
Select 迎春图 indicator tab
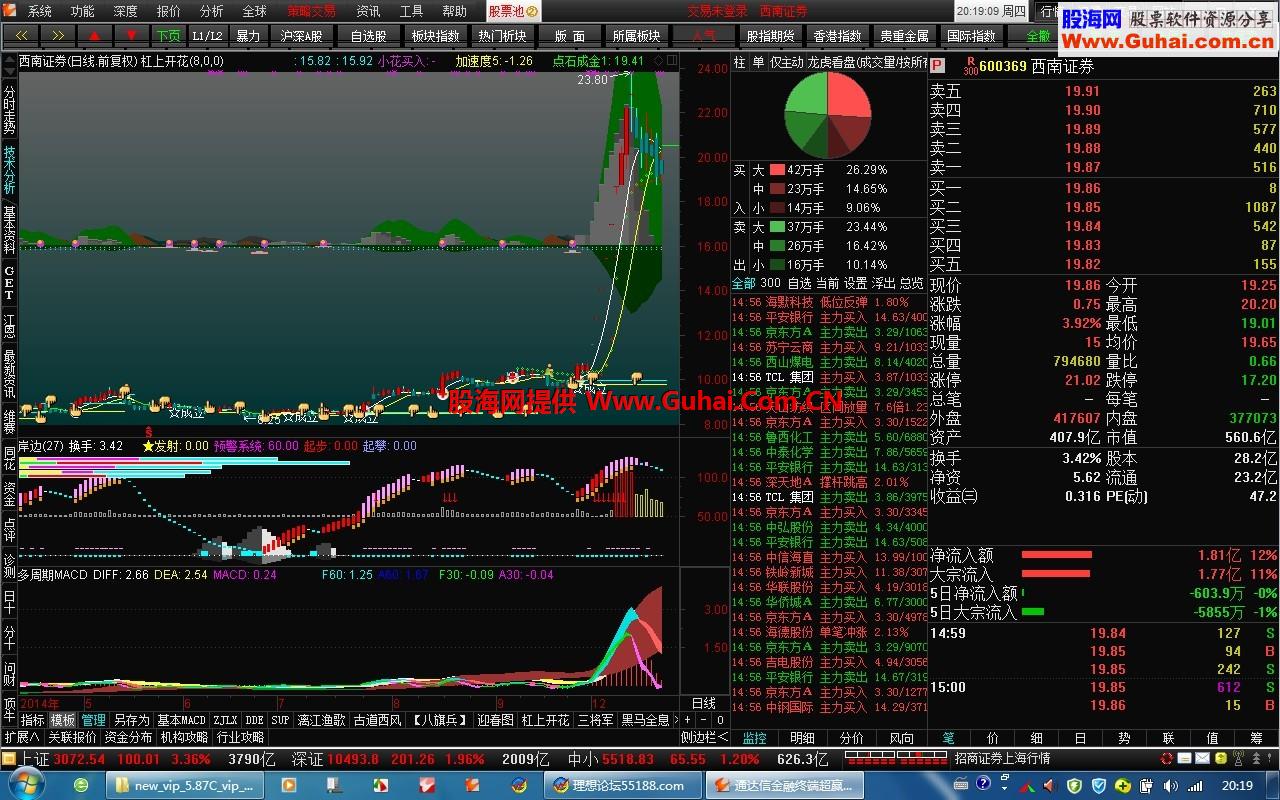pos(495,720)
